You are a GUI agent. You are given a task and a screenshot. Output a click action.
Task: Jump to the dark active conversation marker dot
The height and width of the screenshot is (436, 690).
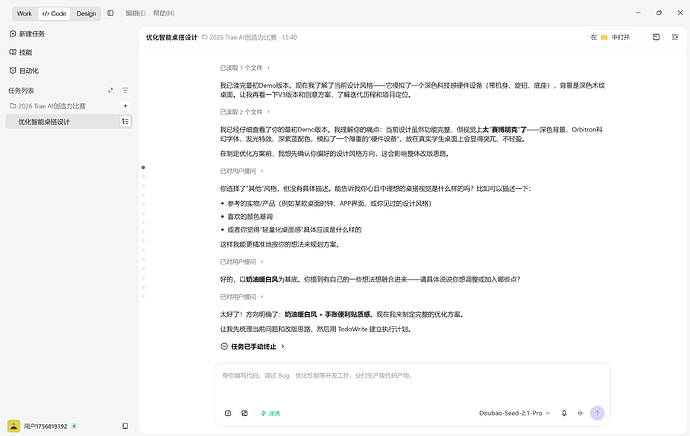pyautogui.click(x=143, y=168)
